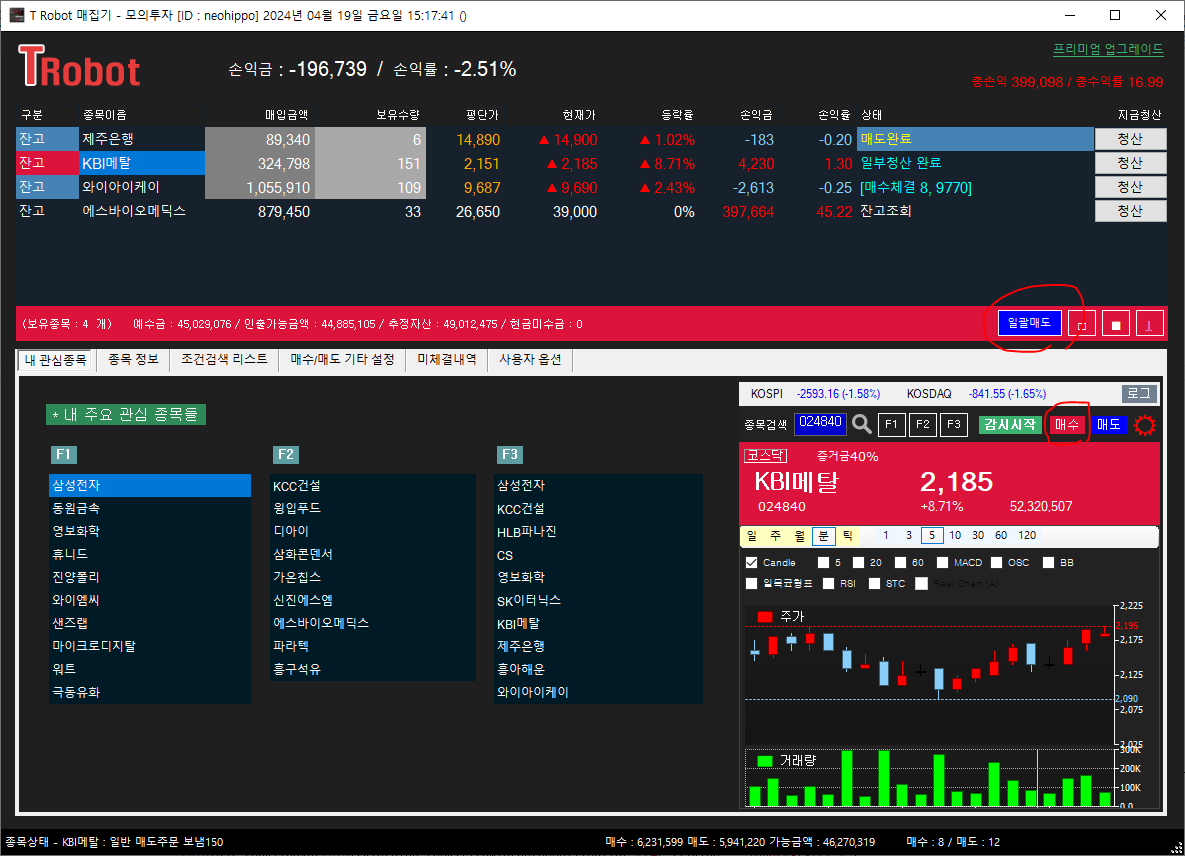Open the 조건검색 리스트 tab

pos(224,359)
